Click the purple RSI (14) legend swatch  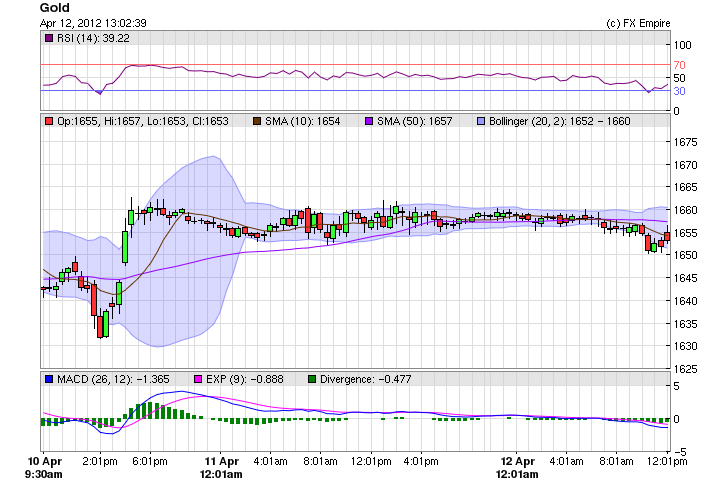[49, 38]
